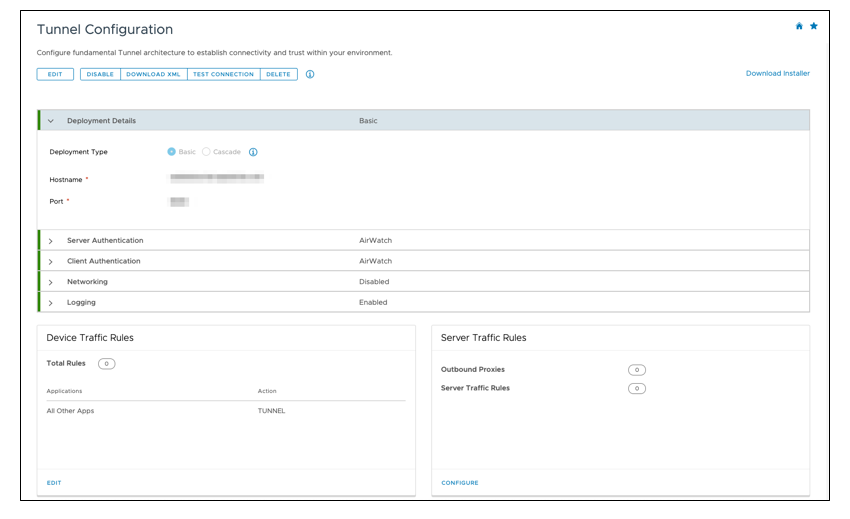
Task: Click info icon next to Delete button
Action: [x=310, y=74]
